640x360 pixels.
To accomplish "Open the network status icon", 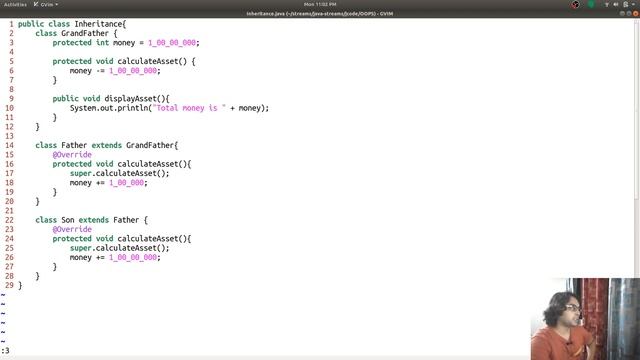I will coord(607,4).
